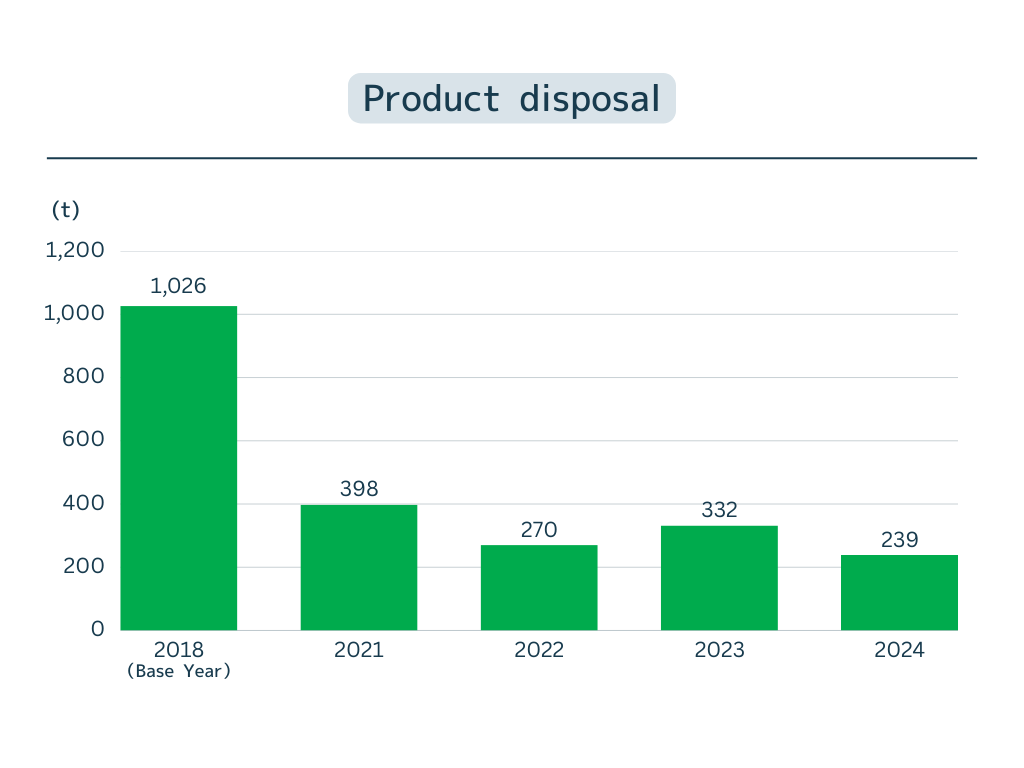Select the green bar for 2024
The height and width of the screenshot is (768, 1024).
[899, 592]
